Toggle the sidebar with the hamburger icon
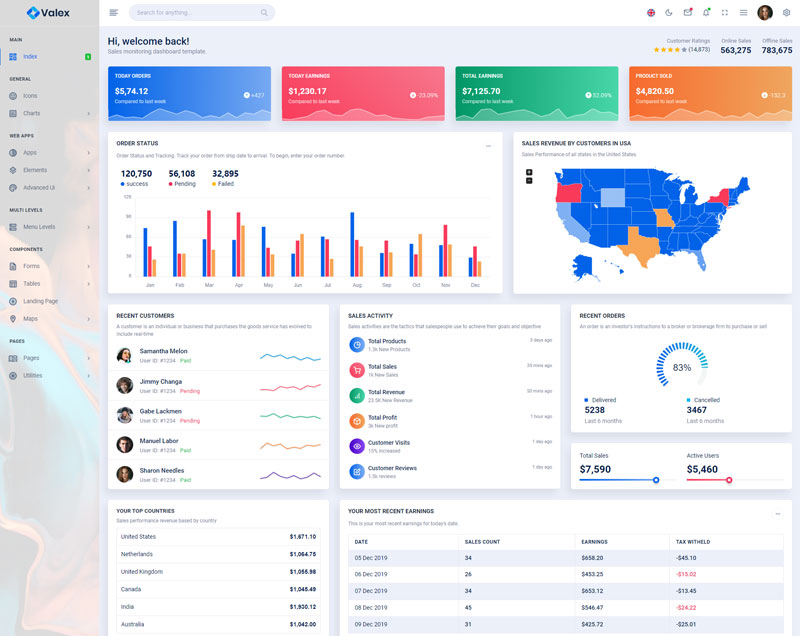This screenshot has height=636, width=800. click(x=113, y=13)
